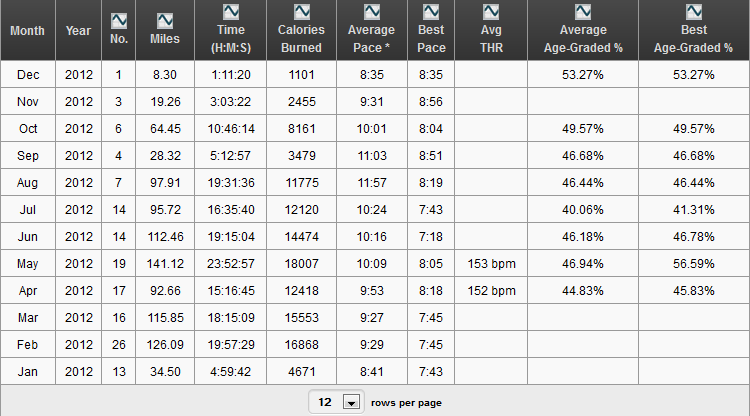Click the chart icon above Best Age-Graded %
Viewport: 750px width, 416px height.
693,12
